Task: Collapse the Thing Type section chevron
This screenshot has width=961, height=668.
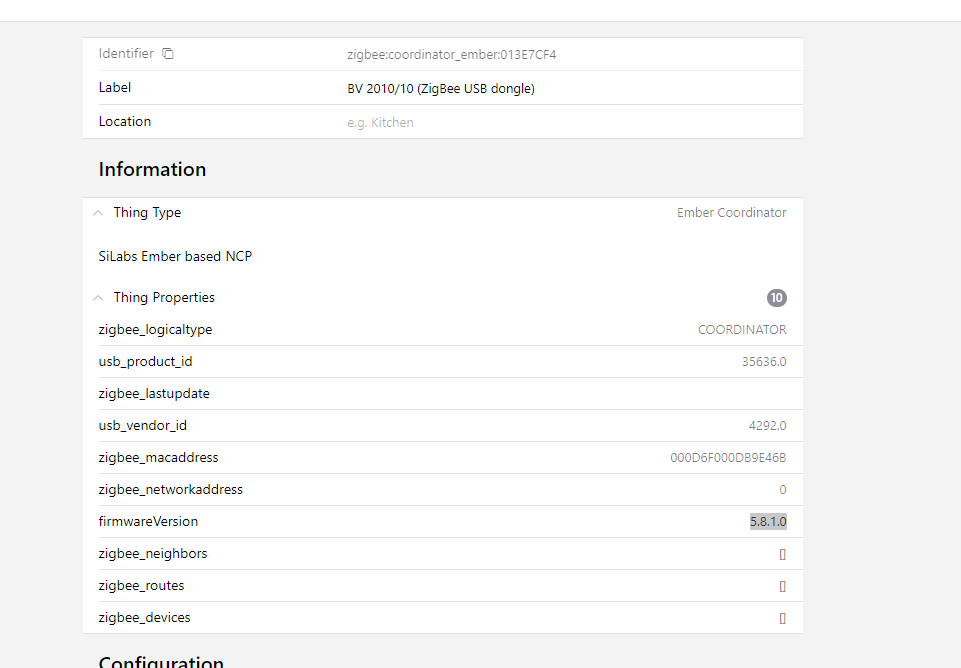Action: (x=98, y=213)
